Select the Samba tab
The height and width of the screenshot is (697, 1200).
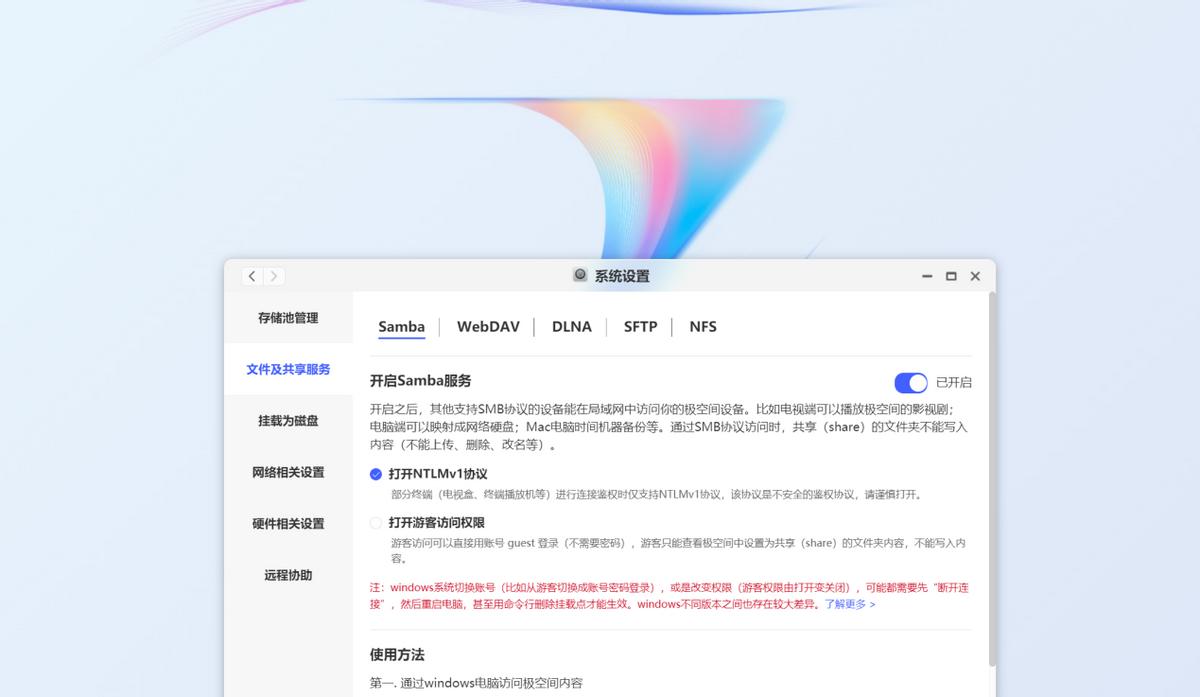[x=401, y=326]
